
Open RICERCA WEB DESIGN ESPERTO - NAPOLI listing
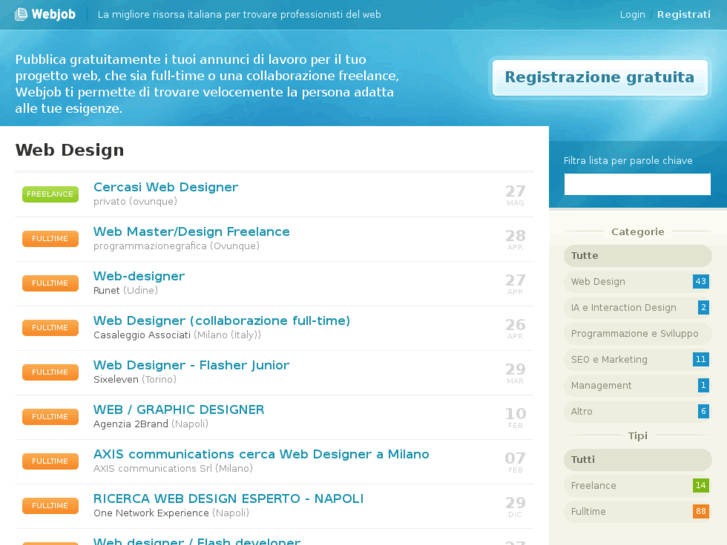tap(229, 499)
